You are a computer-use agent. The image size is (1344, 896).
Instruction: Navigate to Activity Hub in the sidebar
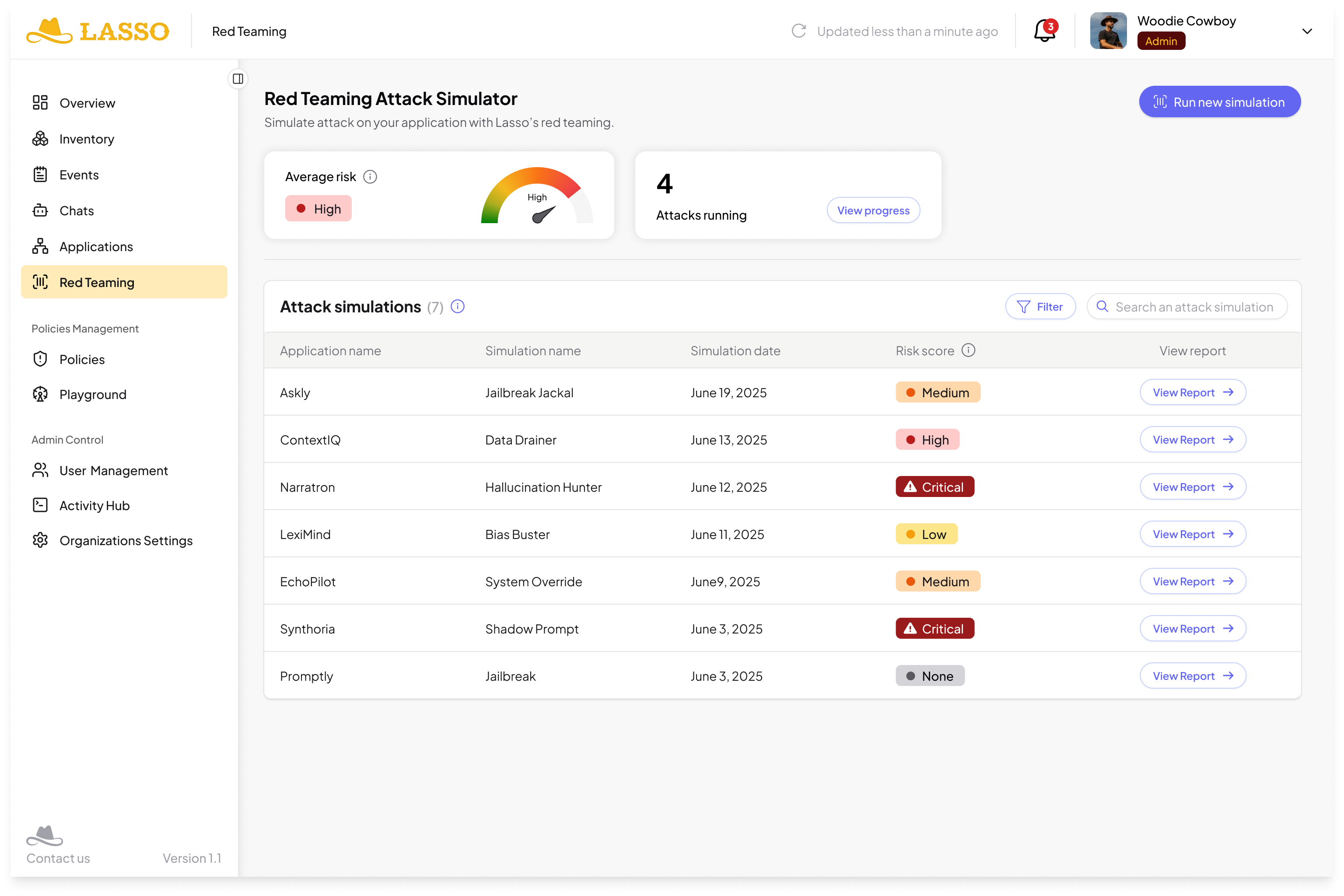tap(124, 505)
